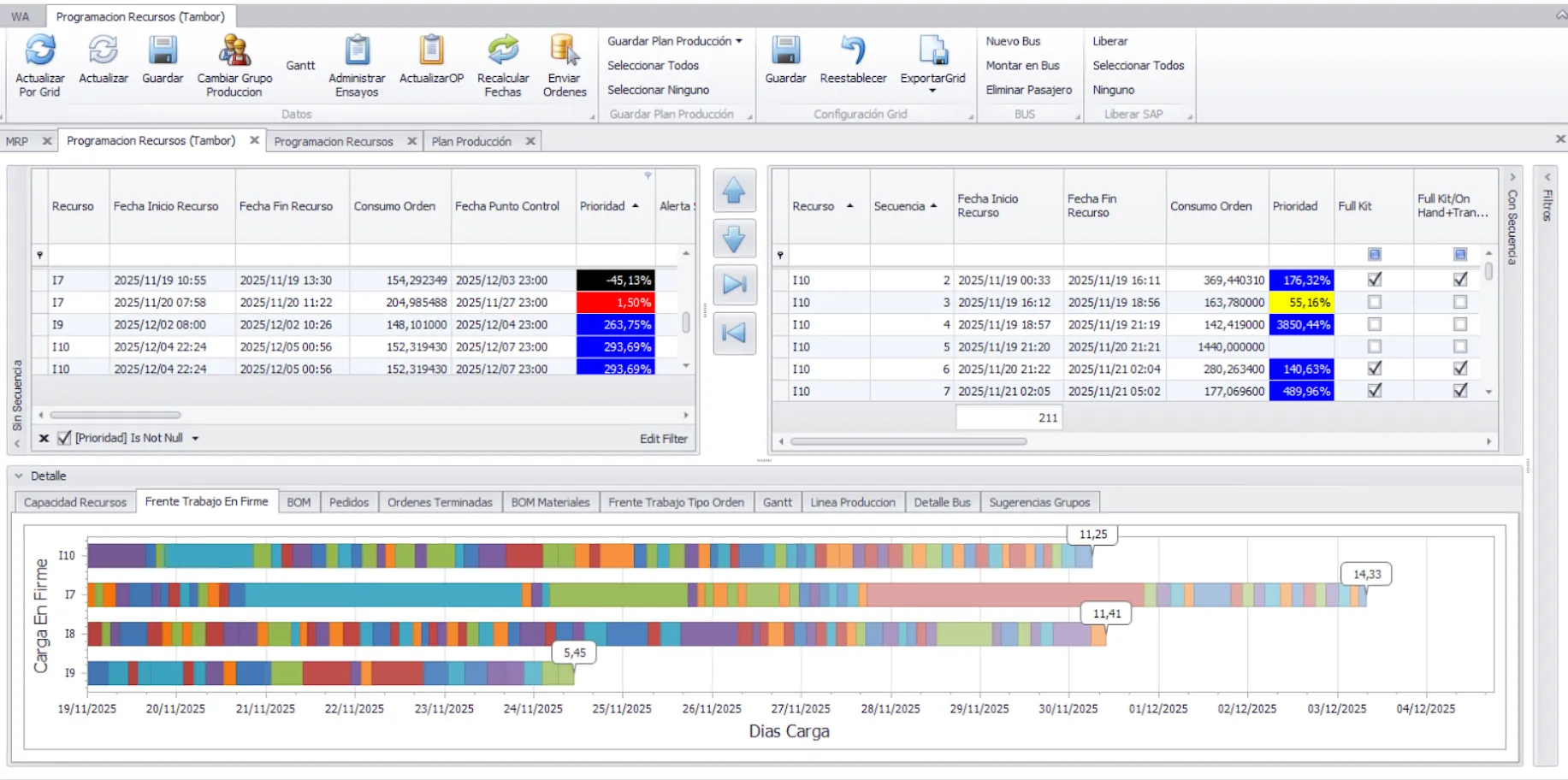Click the red 1,50% priority cell
1568x780 pixels.
click(x=616, y=302)
